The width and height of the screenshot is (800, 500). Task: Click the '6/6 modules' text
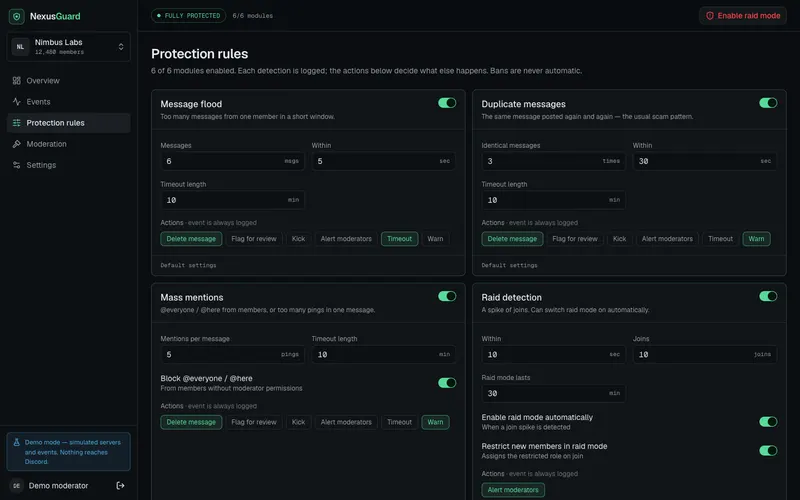click(x=253, y=16)
